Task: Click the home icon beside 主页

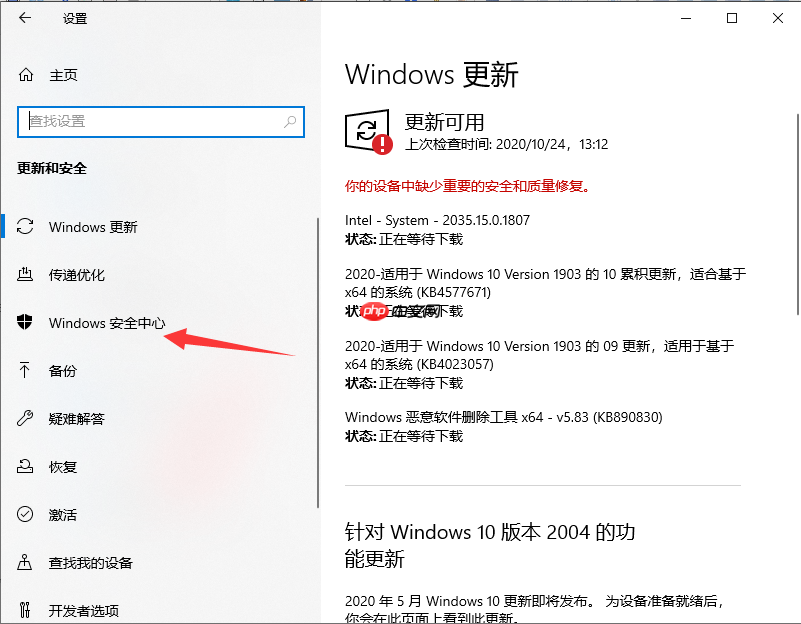Action: click(x=26, y=75)
